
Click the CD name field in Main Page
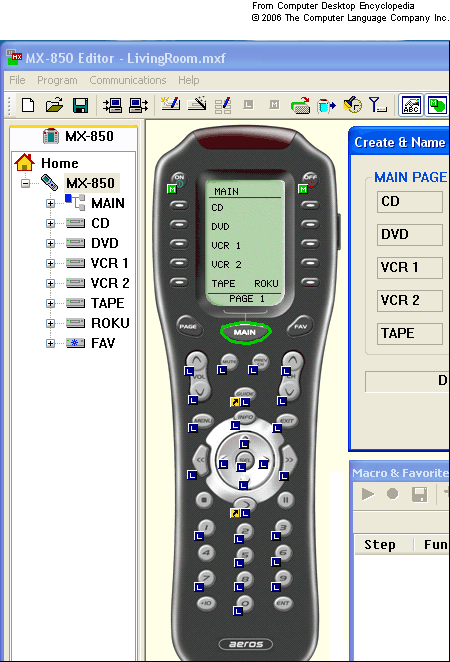point(409,201)
